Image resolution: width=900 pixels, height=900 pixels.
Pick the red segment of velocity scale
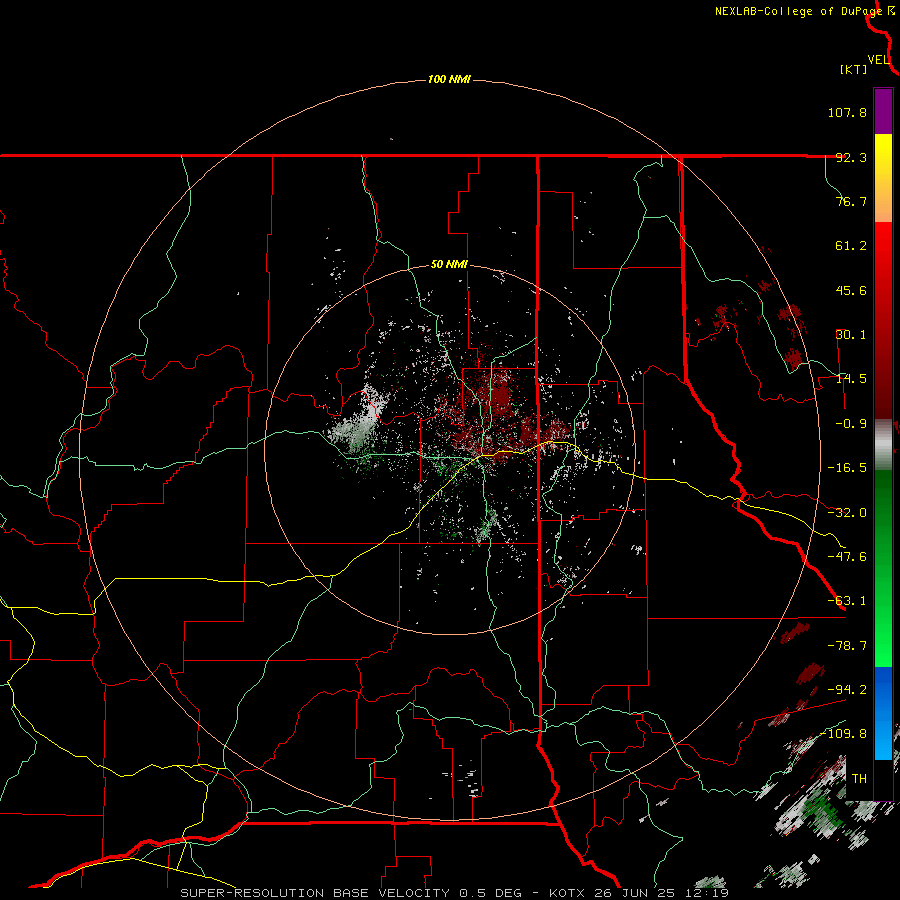click(883, 320)
